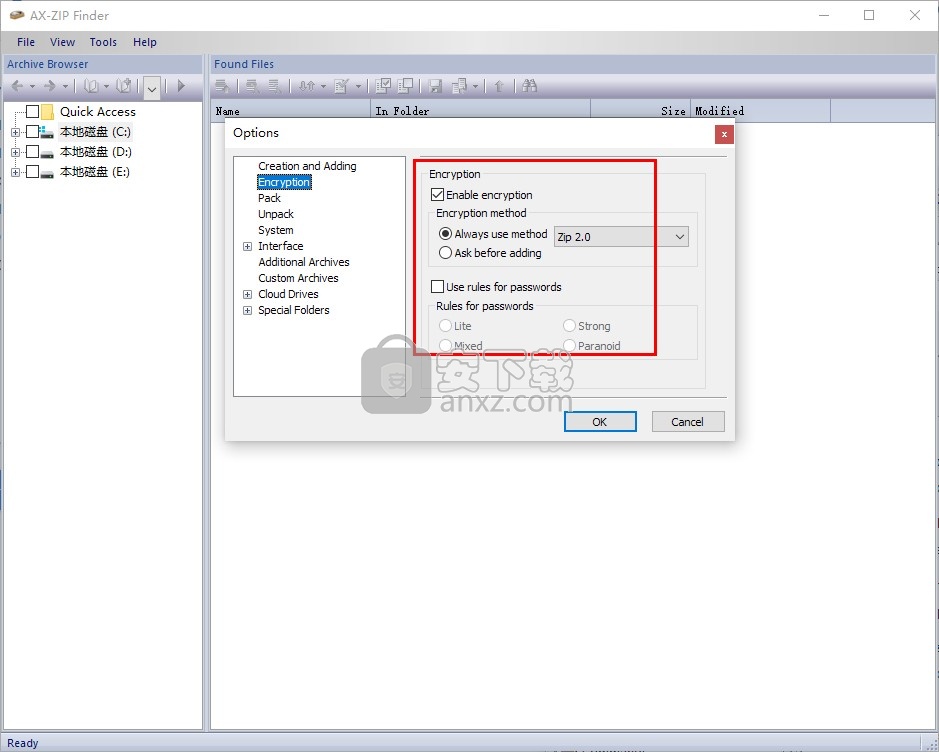Click the up-down arrows sort icon
The width and height of the screenshot is (939, 752).
coord(307,86)
